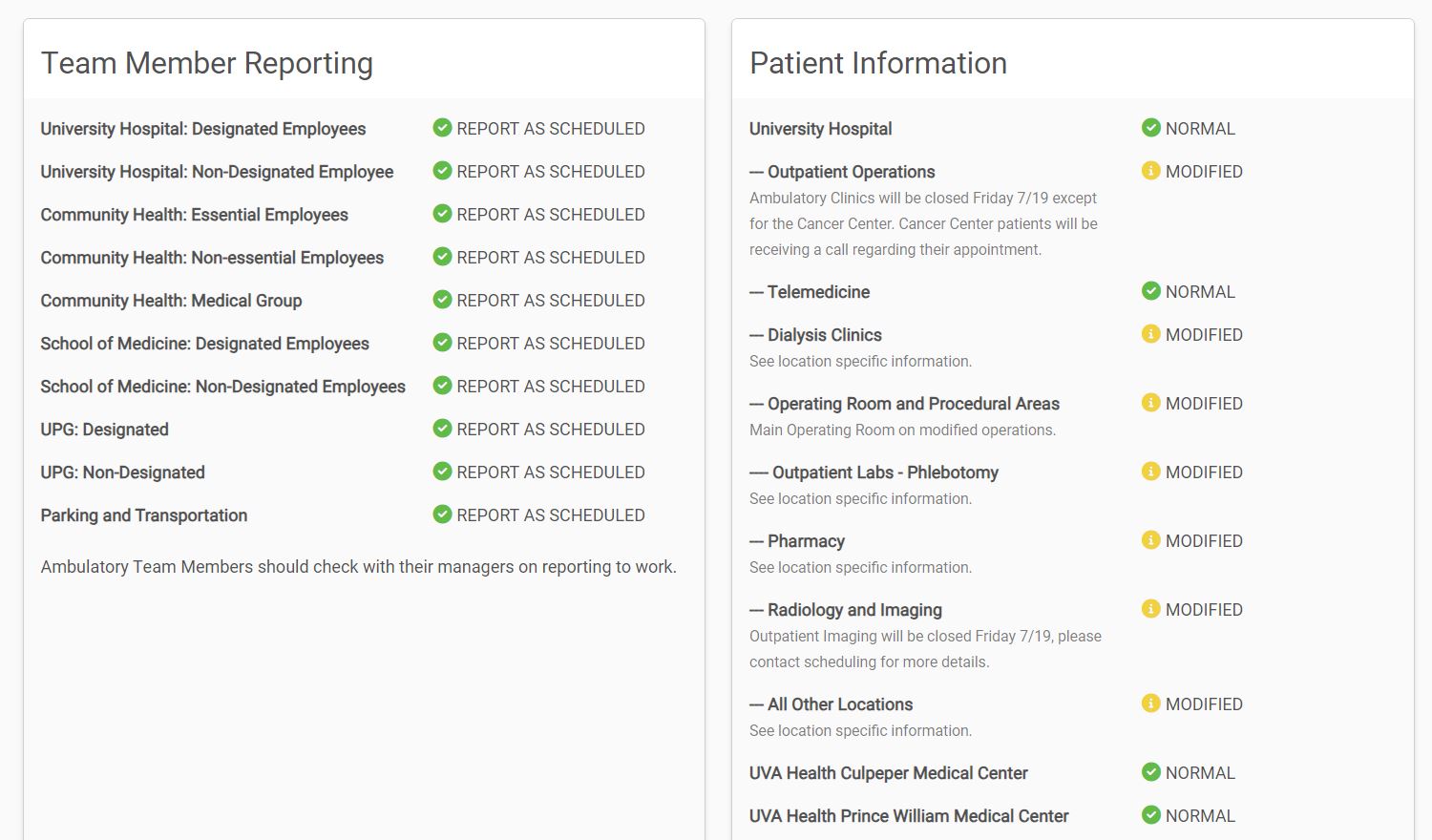
Task: Click Community Health: Essential Employees label
Action: (x=194, y=215)
